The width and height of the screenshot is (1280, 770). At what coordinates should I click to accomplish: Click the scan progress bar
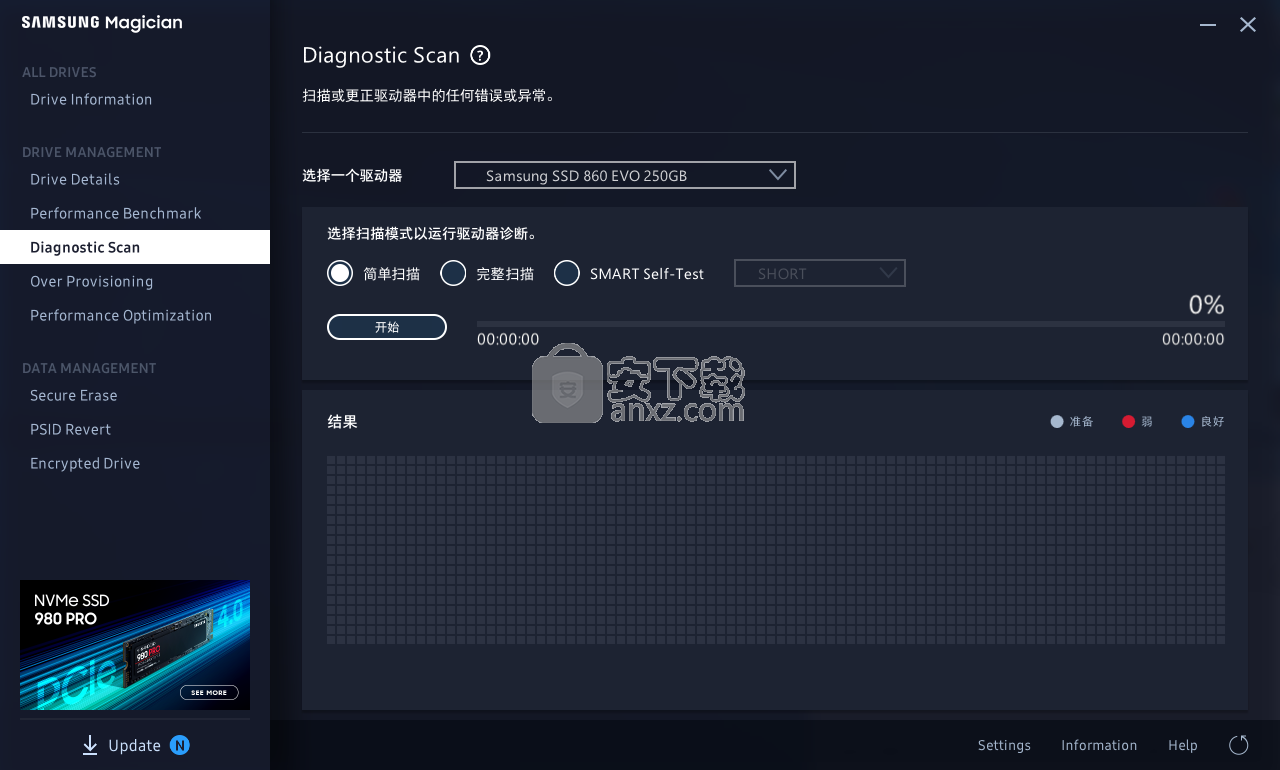point(850,324)
